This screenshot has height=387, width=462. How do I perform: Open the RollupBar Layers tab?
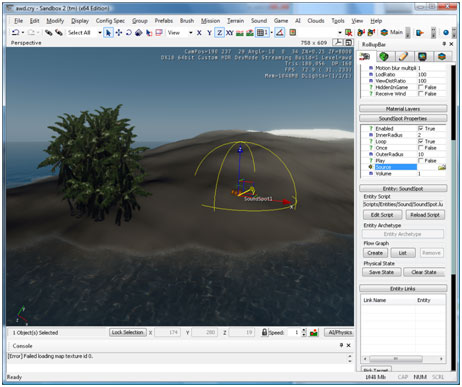(442, 57)
